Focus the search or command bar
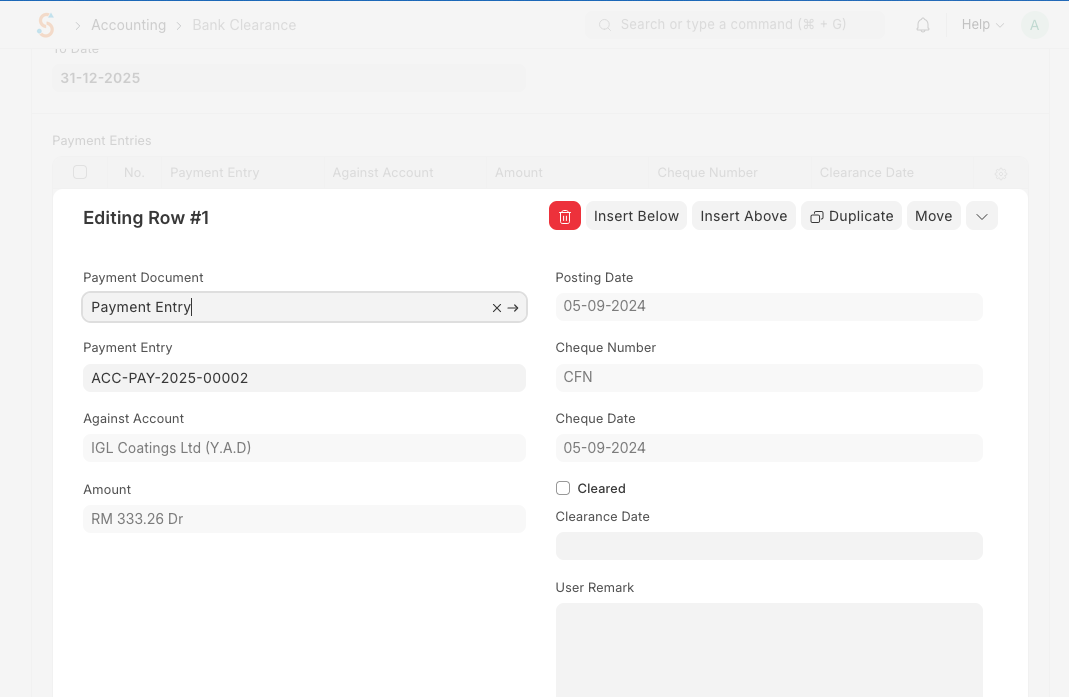The height and width of the screenshot is (697, 1069). click(734, 25)
